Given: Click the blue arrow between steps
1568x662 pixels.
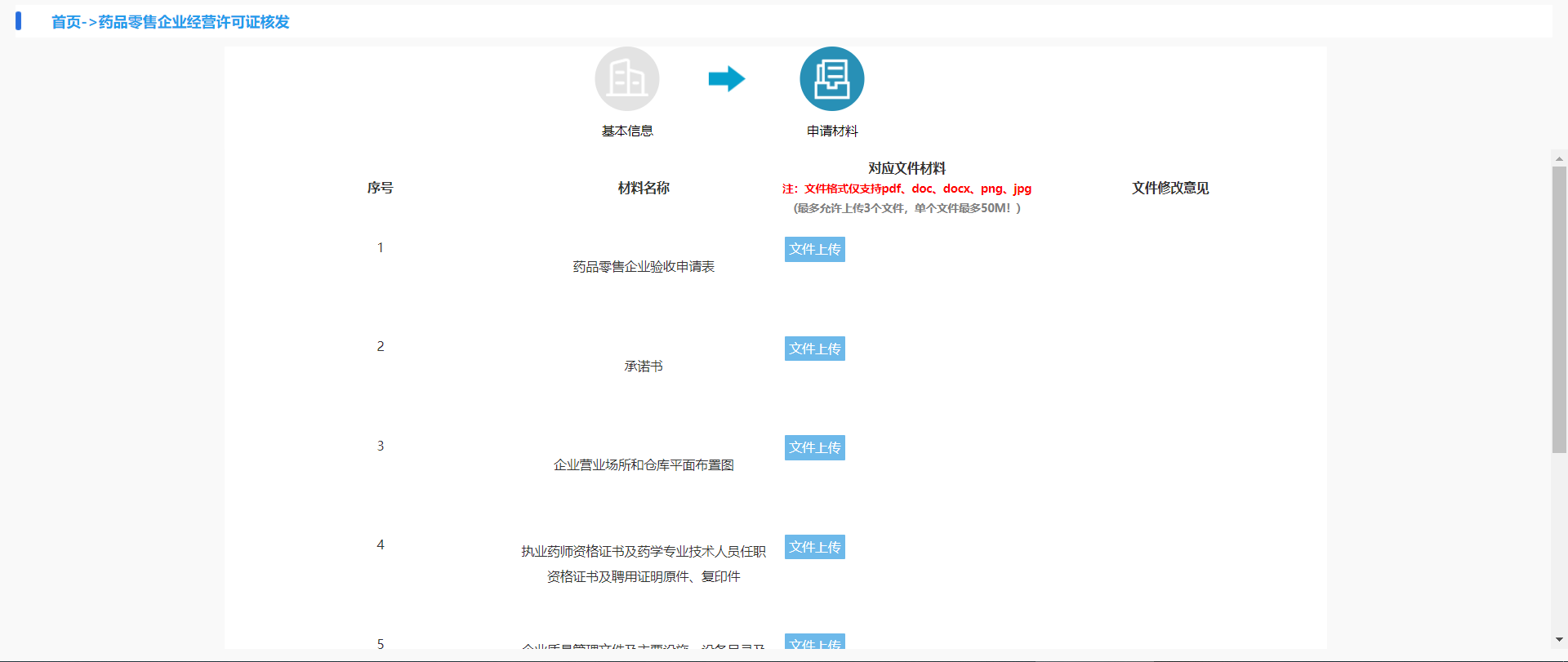Looking at the screenshot, I should click(x=726, y=79).
